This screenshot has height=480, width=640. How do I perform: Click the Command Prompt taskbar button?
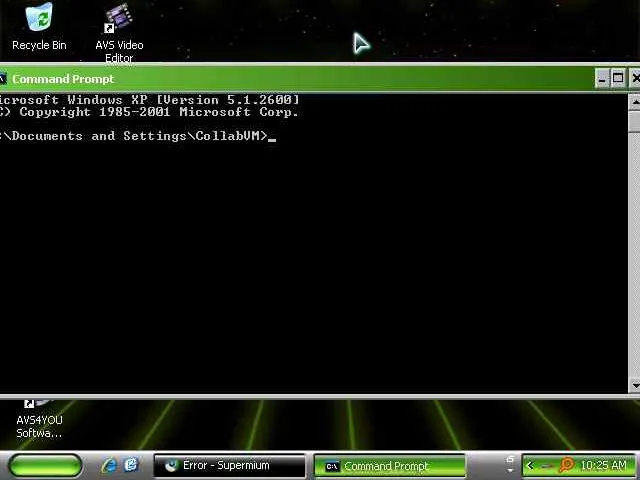pyautogui.click(x=390, y=466)
